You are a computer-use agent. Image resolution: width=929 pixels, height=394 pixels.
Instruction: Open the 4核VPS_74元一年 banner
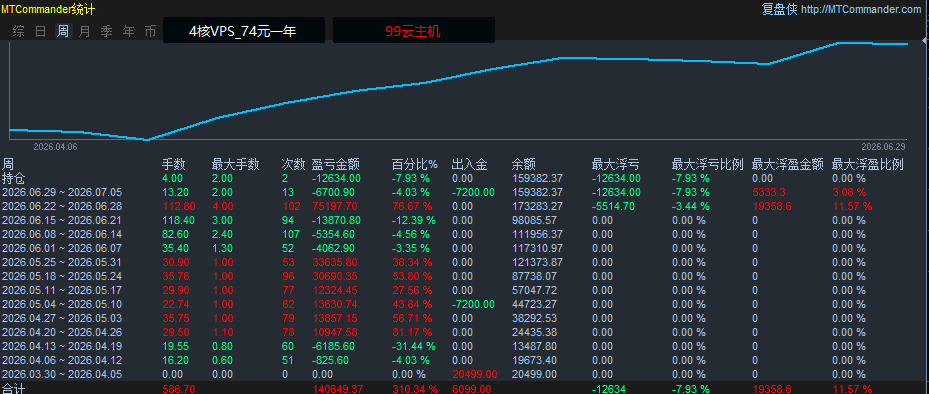(244, 30)
